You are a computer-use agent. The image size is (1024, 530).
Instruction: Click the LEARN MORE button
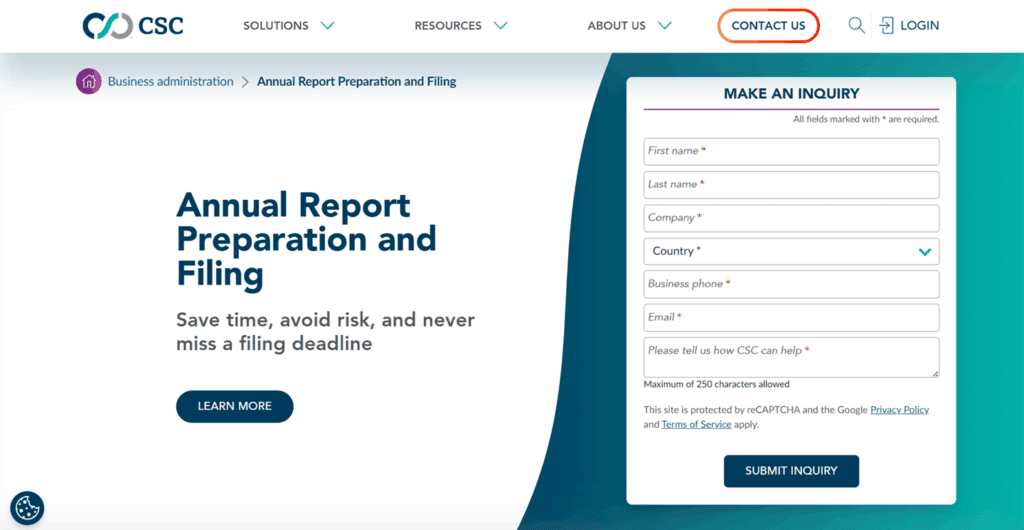[234, 406]
